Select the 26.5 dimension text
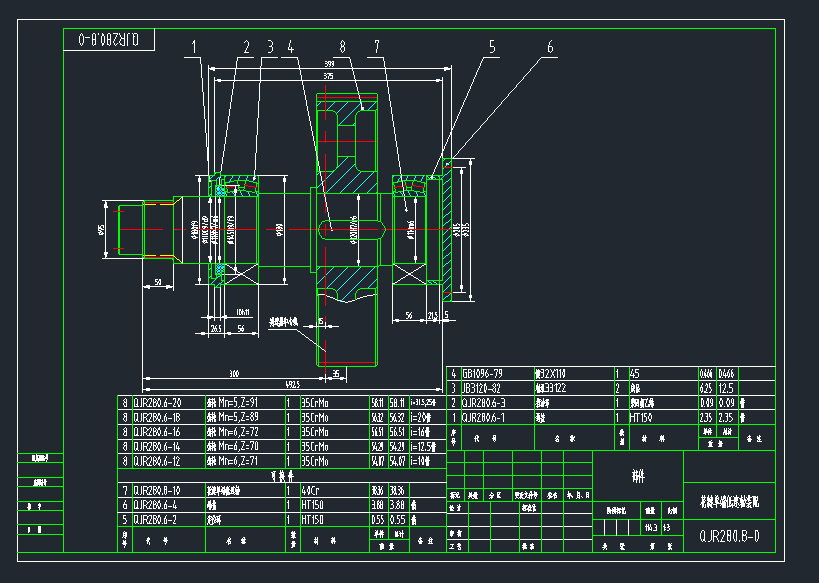819x583 pixels. pyautogui.click(x=216, y=329)
